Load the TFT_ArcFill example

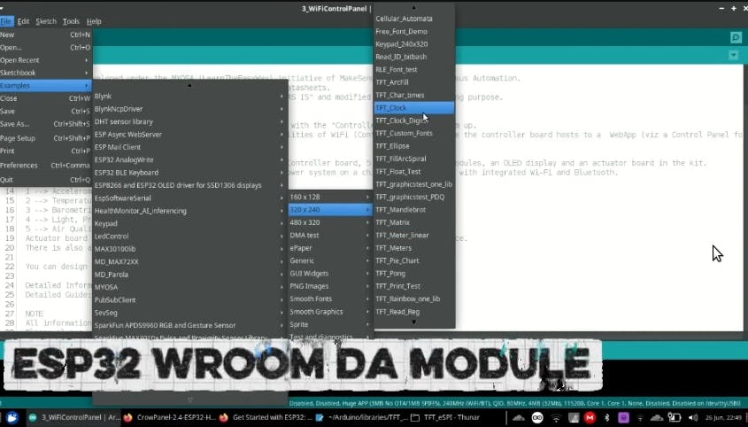[x=414, y=83]
